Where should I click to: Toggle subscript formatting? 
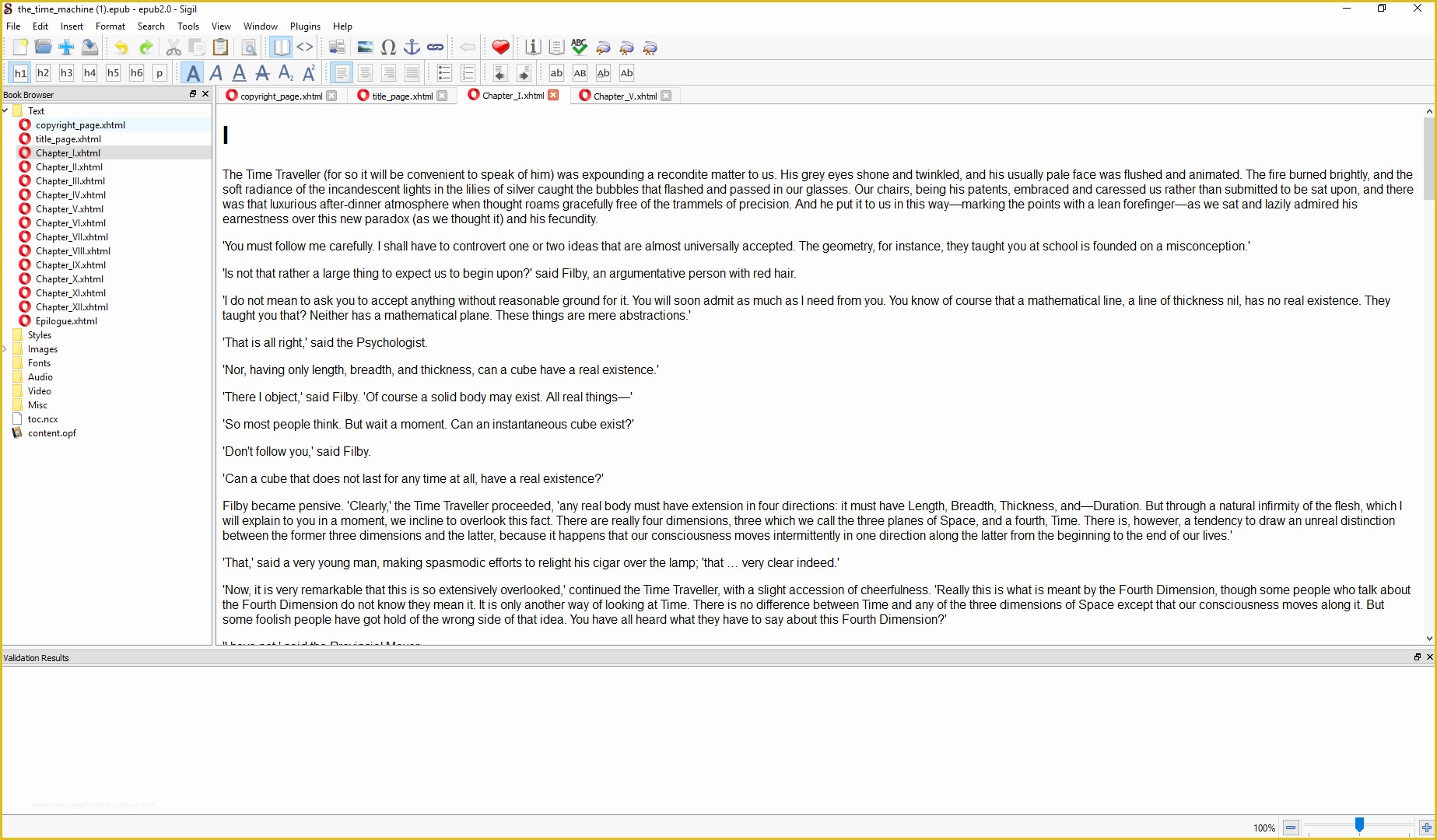(x=286, y=73)
